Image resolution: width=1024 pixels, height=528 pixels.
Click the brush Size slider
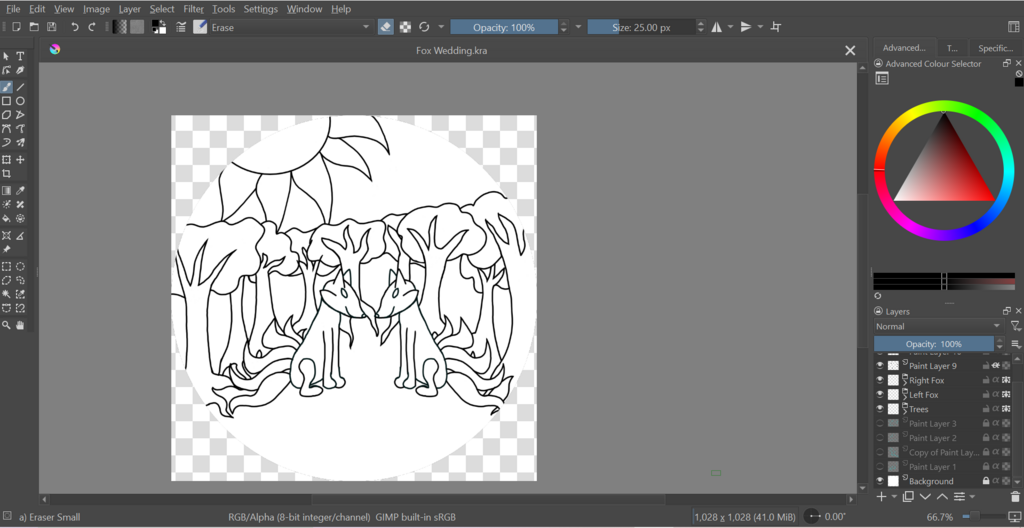[x=642, y=27]
